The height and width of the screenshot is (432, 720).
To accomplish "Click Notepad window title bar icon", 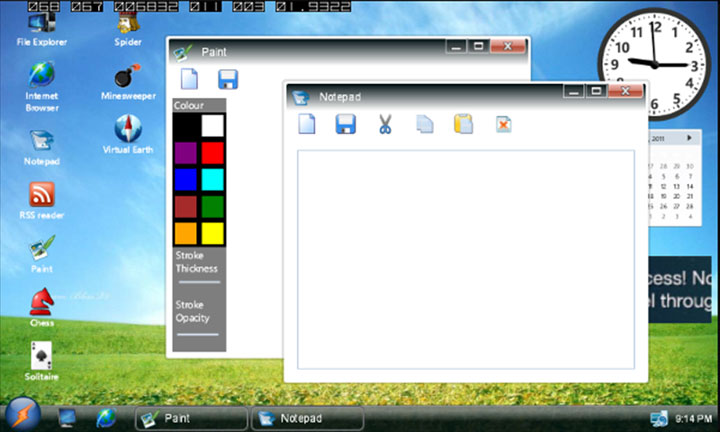I will click(300, 97).
